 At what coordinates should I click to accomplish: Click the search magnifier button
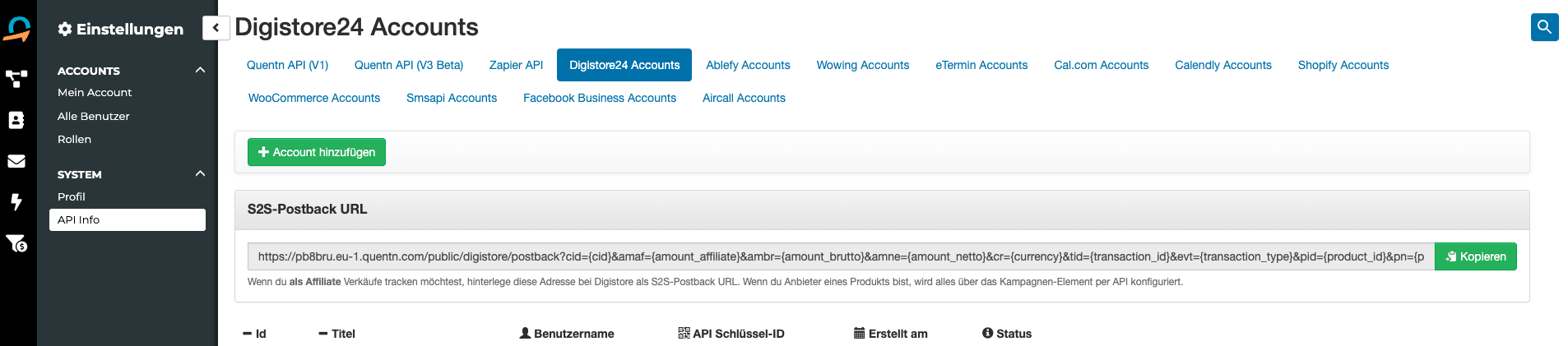(1544, 27)
